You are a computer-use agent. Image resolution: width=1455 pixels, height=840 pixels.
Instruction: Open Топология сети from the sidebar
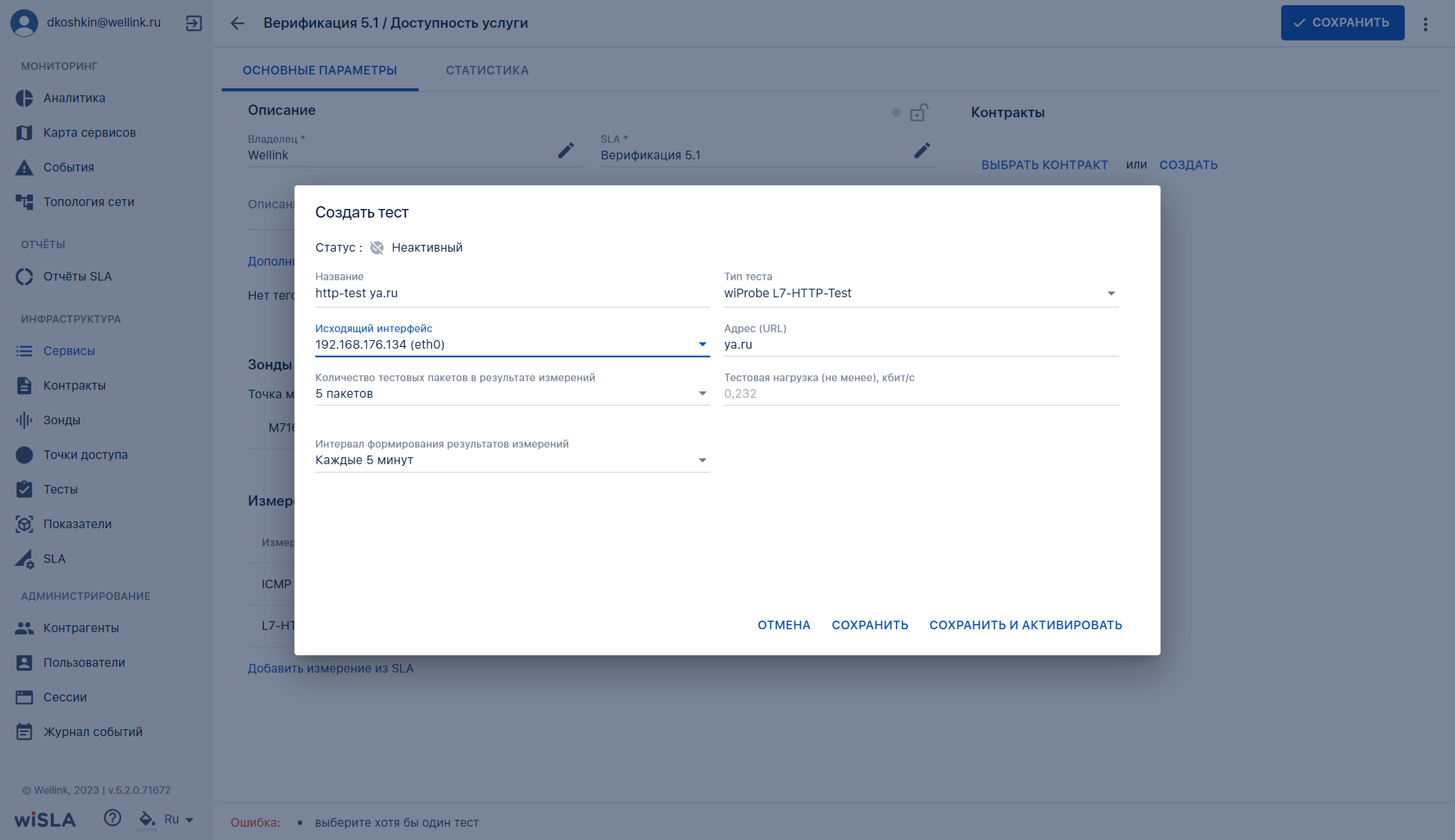point(89,202)
